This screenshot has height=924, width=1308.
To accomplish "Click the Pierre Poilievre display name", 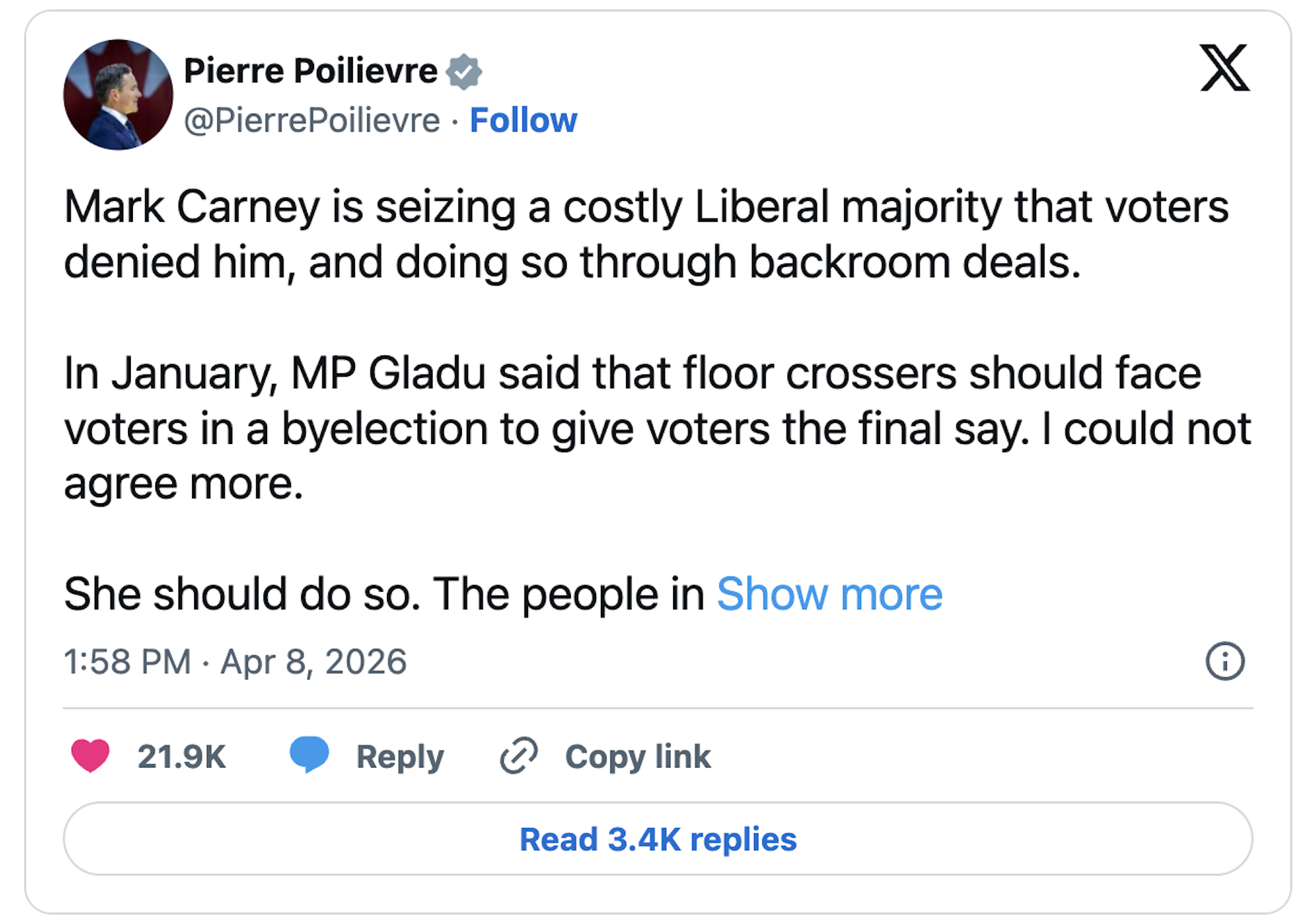I will coord(311,71).
